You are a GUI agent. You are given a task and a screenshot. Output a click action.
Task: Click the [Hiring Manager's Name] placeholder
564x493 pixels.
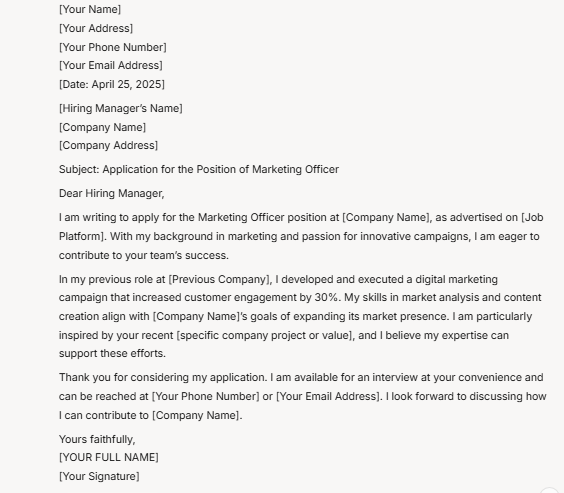[x=121, y=108]
